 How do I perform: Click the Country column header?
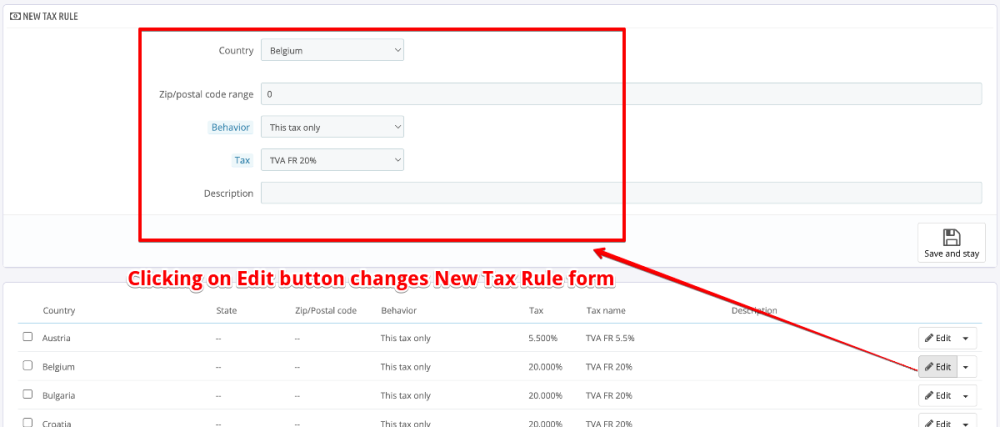[59, 311]
